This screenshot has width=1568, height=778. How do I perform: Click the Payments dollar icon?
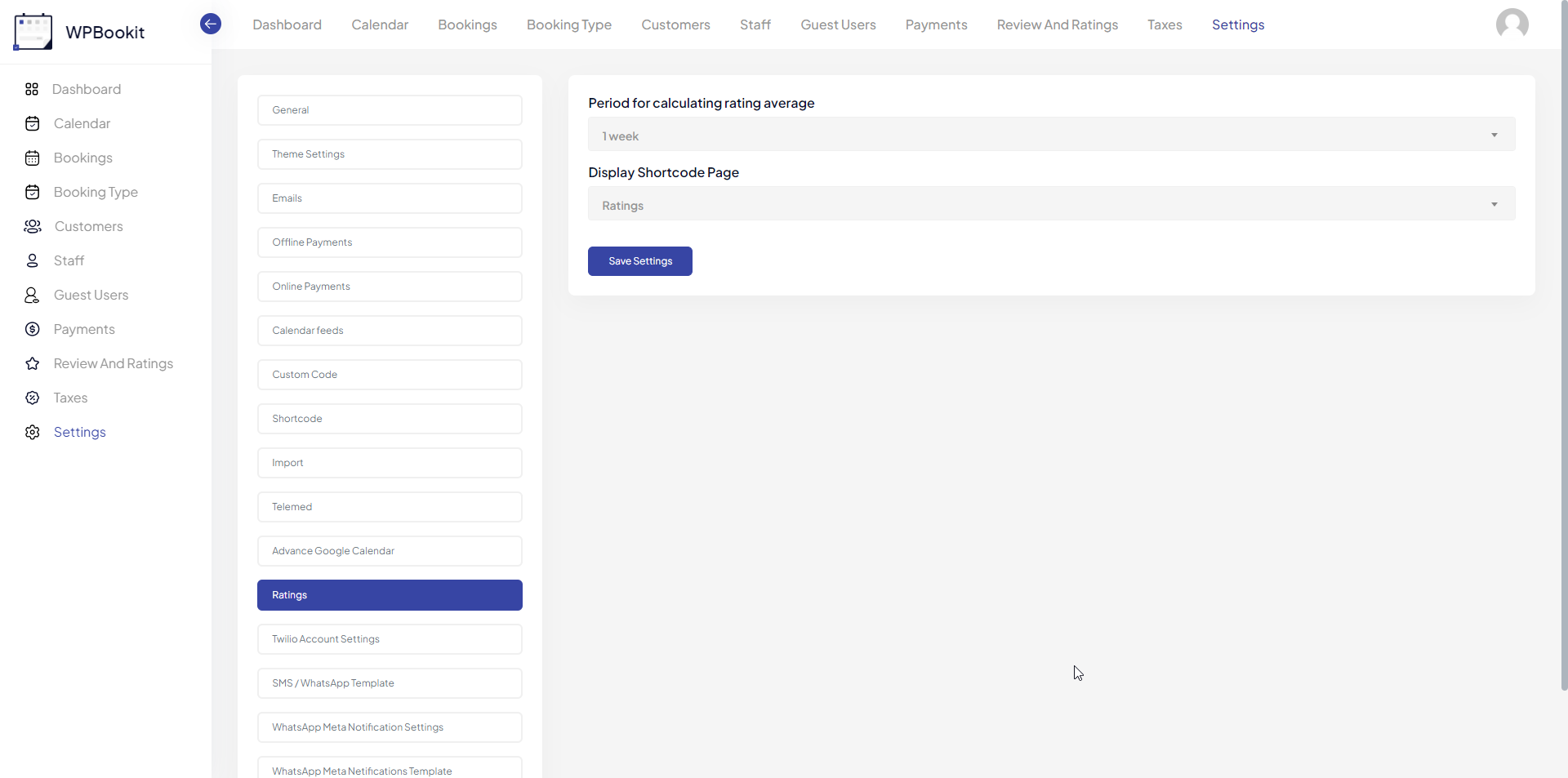(x=32, y=329)
